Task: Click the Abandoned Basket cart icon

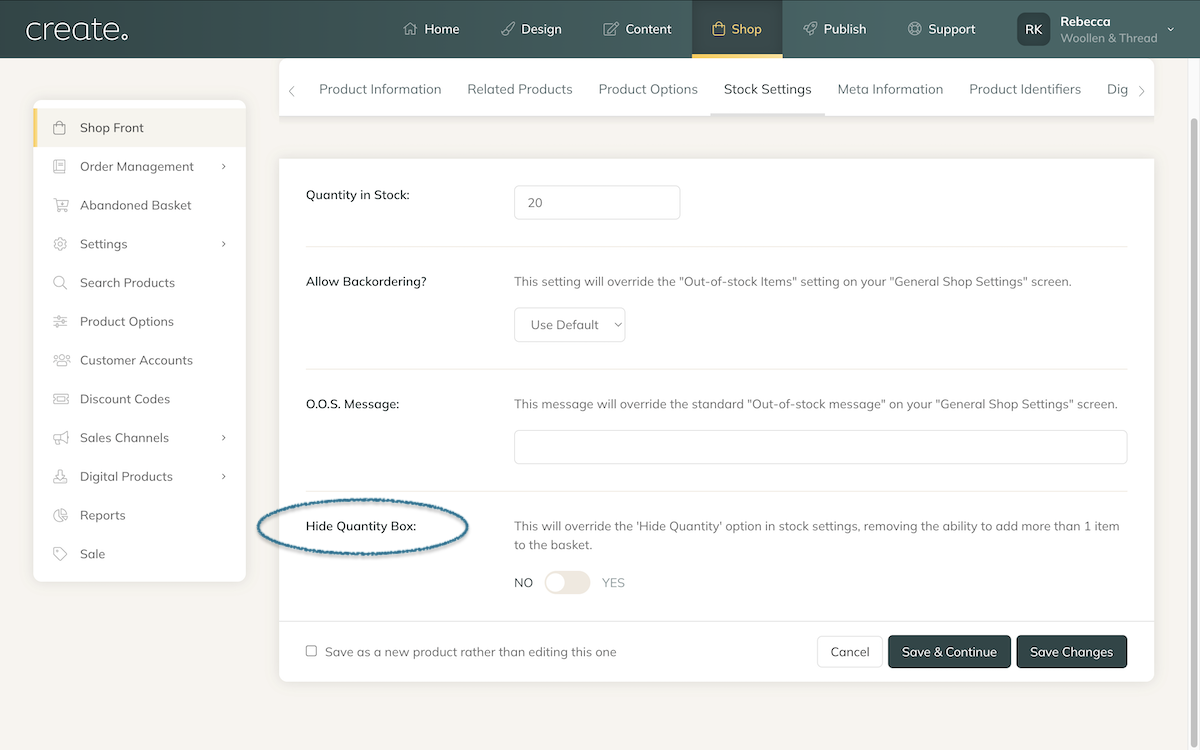Action: (x=60, y=205)
